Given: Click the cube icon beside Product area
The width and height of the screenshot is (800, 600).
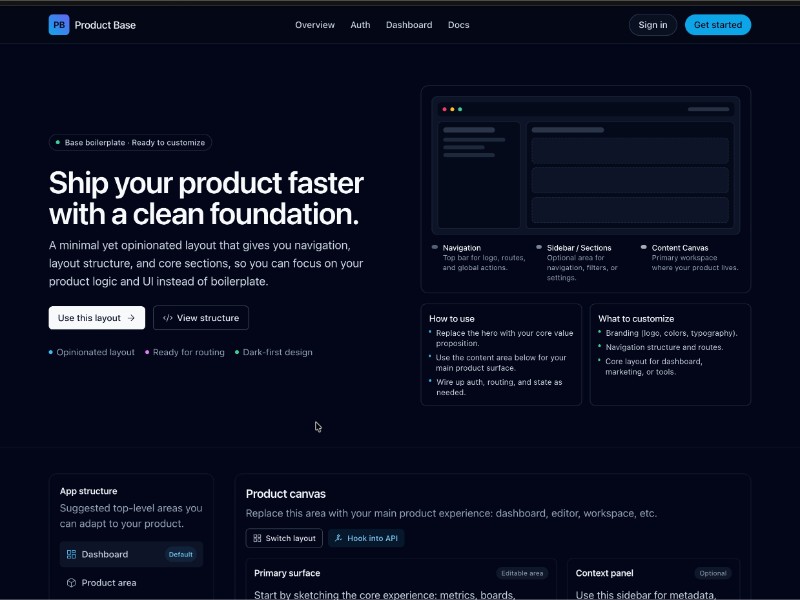Looking at the screenshot, I should point(71,583).
